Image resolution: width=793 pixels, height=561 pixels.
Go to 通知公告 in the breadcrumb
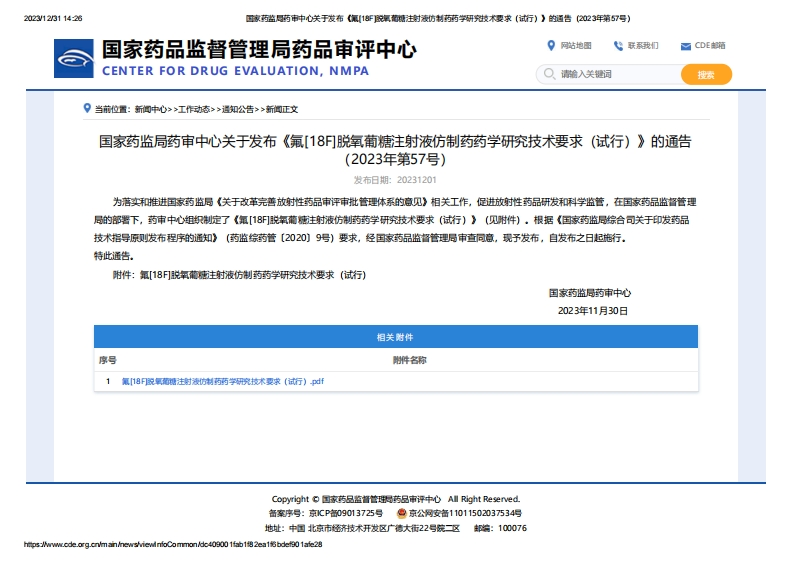(x=237, y=109)
